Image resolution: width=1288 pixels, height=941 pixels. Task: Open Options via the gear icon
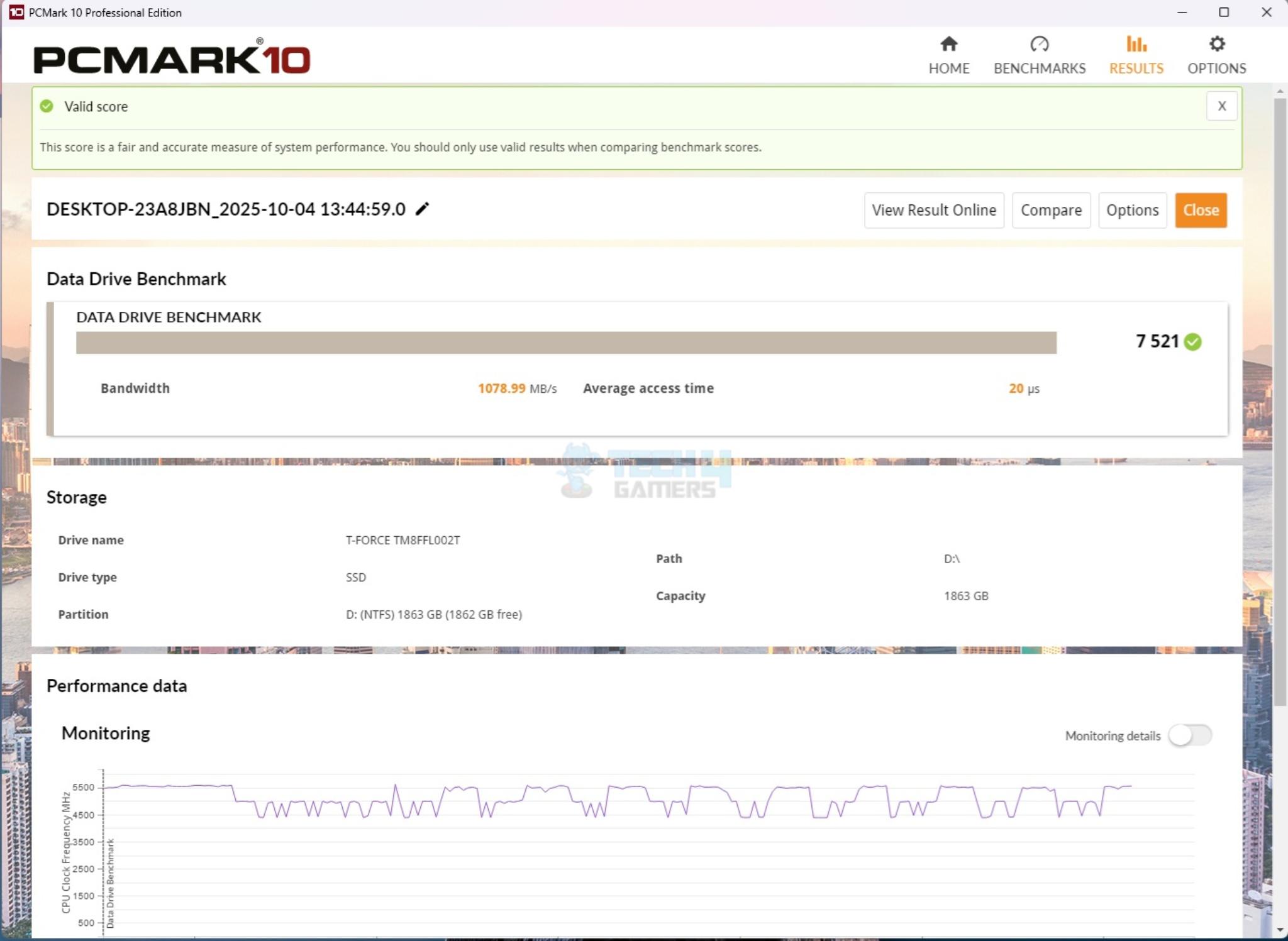coord(1216,44)
